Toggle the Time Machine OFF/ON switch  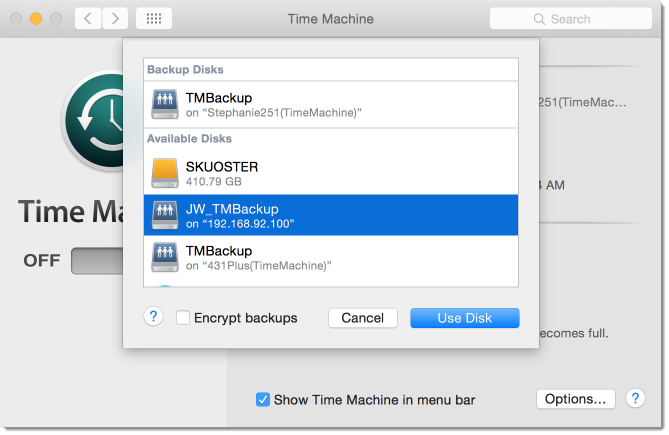point(97,261)
